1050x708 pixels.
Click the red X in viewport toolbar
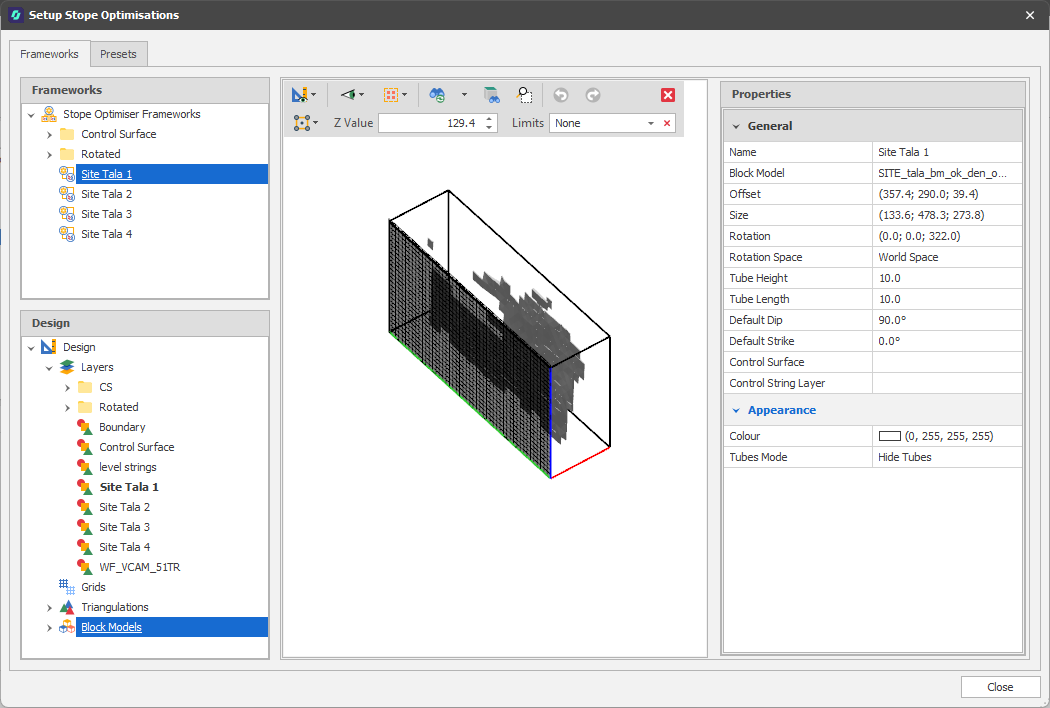pos(668,94)
